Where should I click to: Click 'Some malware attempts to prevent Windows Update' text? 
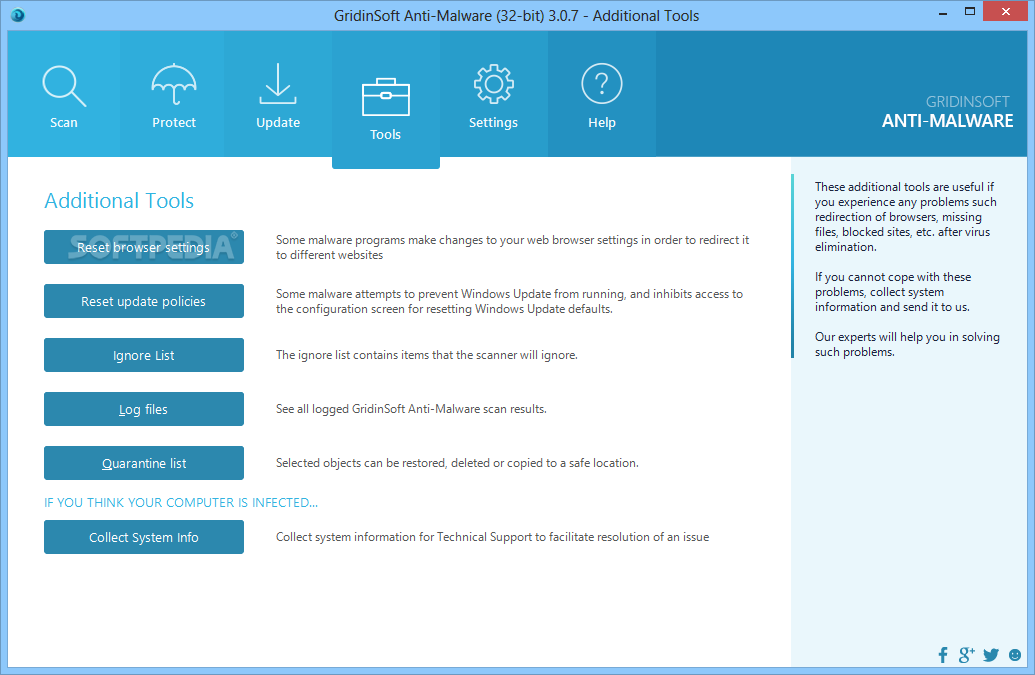509,302
